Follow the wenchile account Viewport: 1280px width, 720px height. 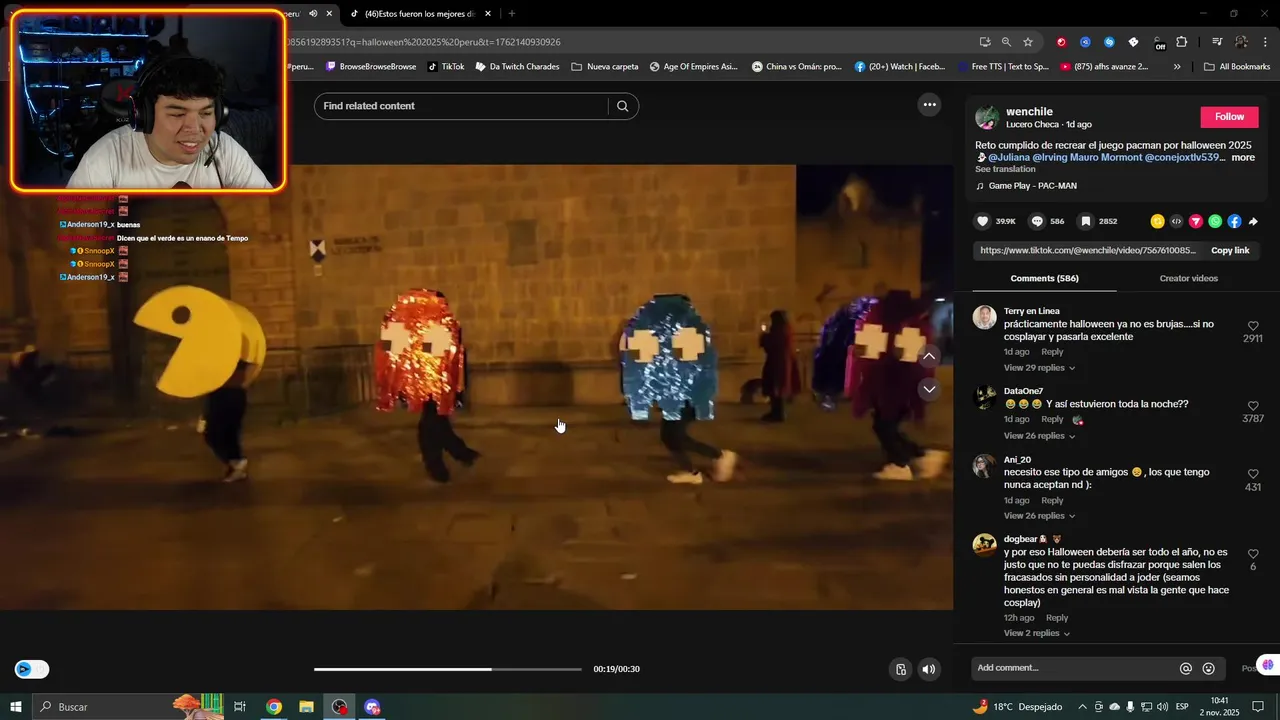pos(1229,117)
